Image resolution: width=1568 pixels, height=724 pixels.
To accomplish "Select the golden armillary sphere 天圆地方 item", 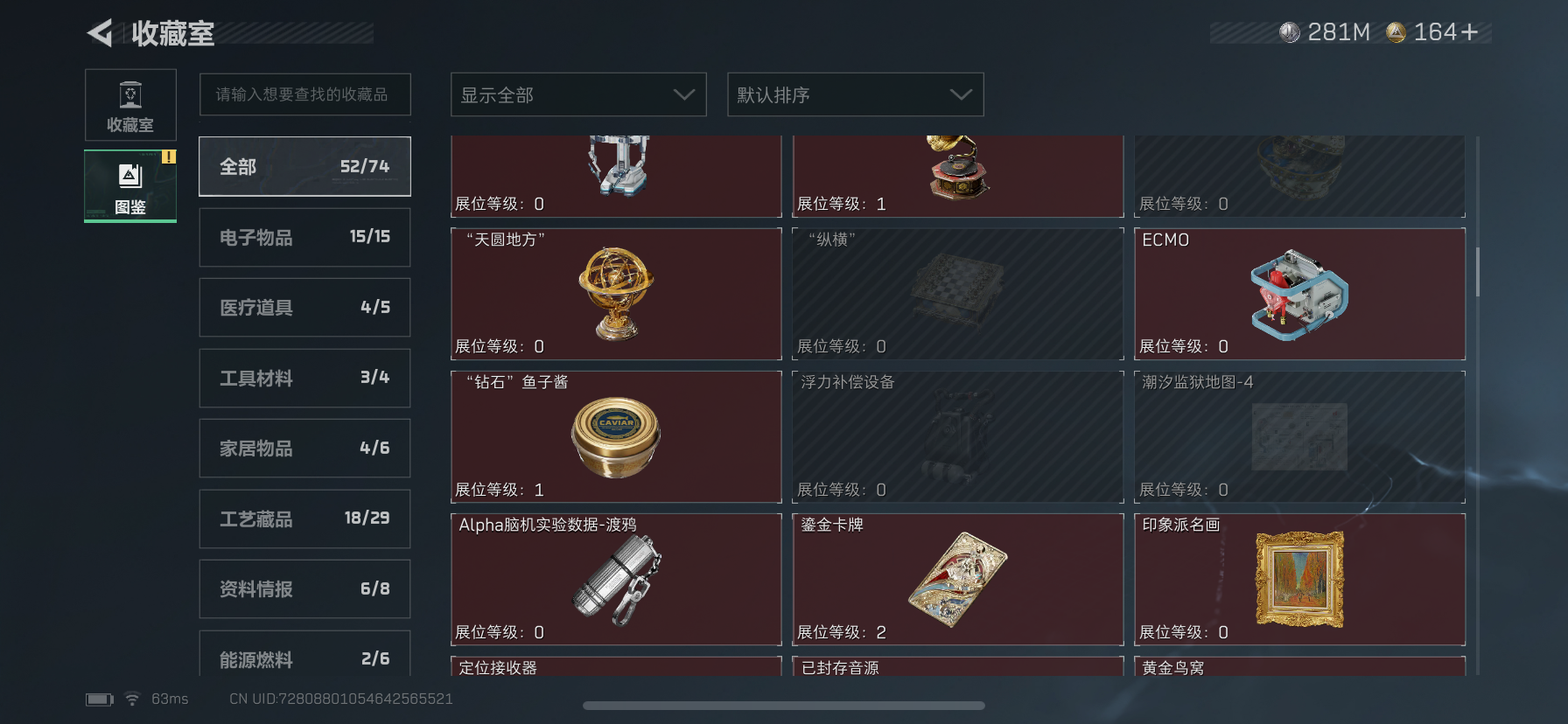I will coord(616,294).
